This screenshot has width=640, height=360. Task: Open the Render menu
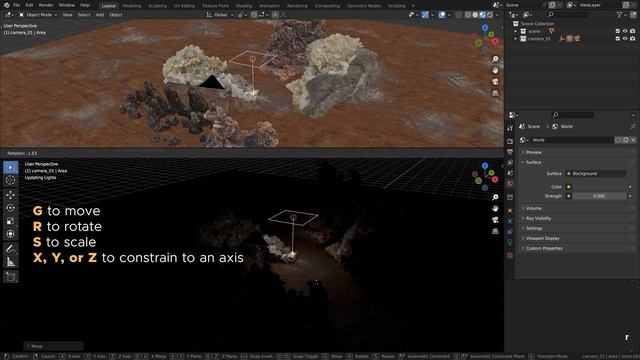46,5
